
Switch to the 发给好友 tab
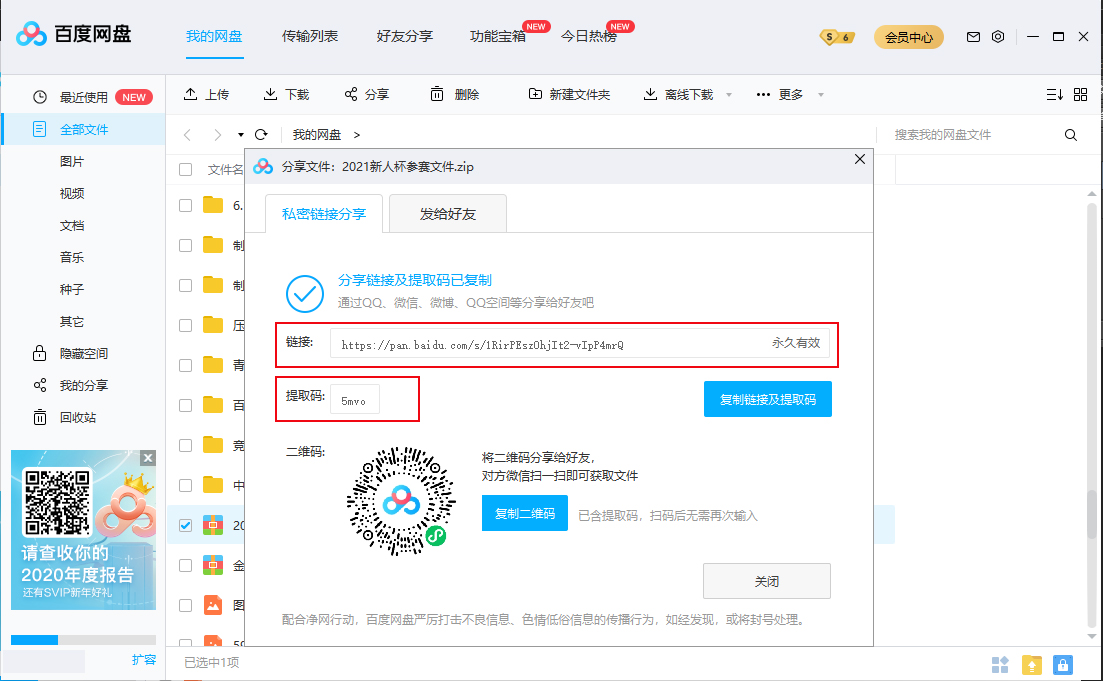[447, 214]
